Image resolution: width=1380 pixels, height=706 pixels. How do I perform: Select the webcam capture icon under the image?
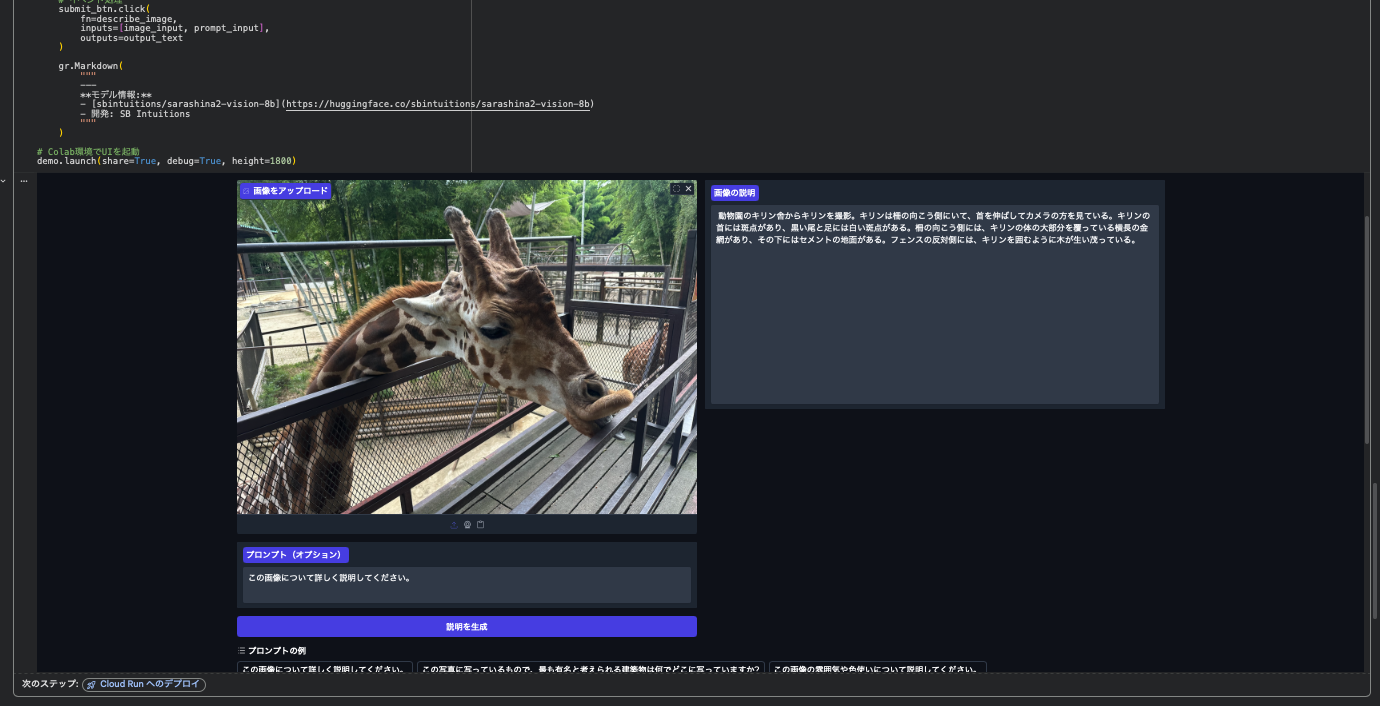coord(467,524)
